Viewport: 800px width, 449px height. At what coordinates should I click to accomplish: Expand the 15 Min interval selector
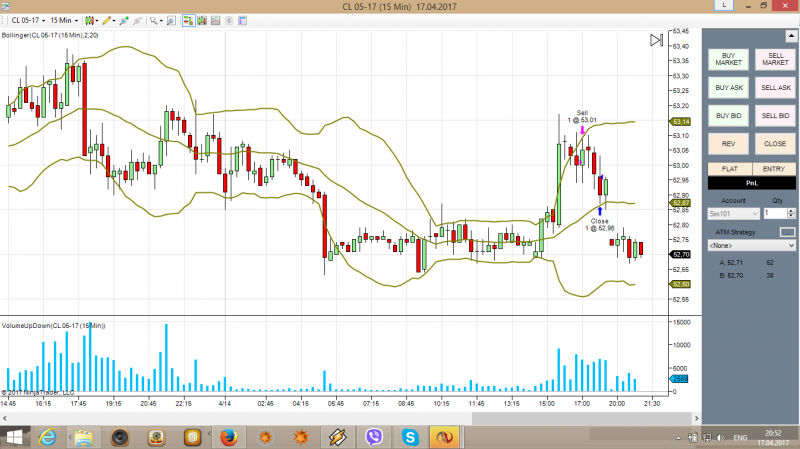(x=64, y=20)
